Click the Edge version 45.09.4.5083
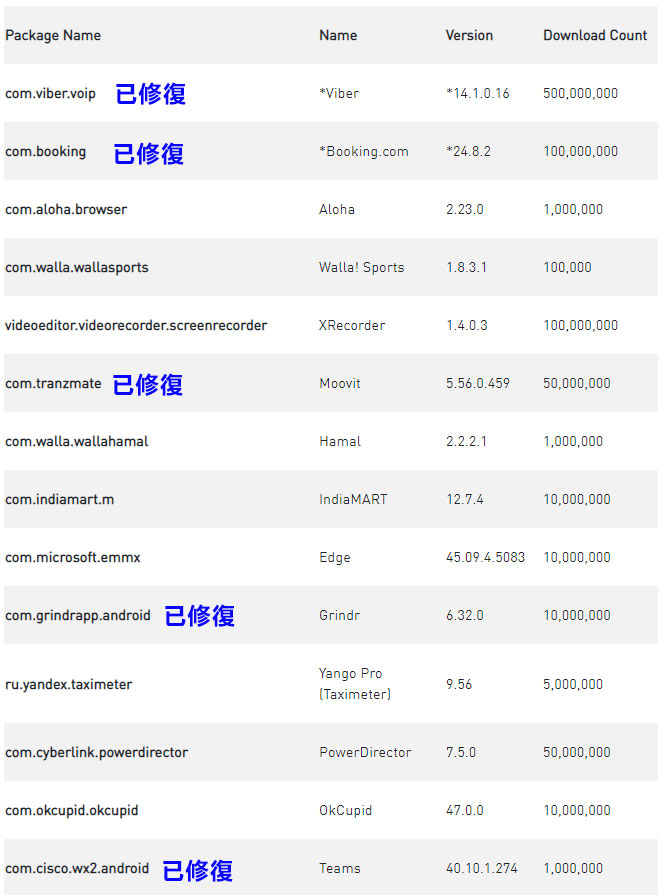The width and height of the screenshot is (662, 895). (485, 557)
